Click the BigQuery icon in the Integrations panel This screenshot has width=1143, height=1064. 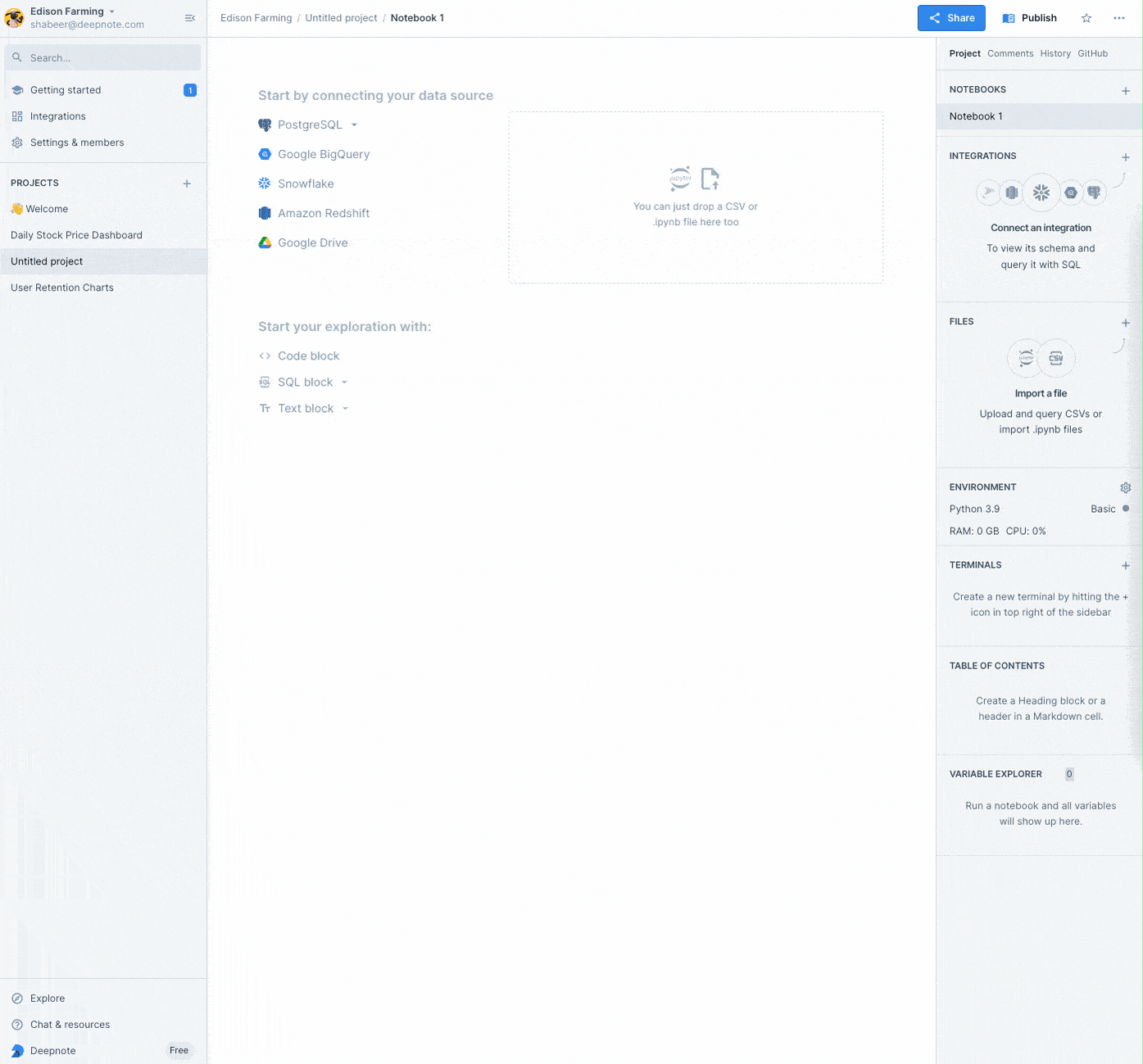1071,192
